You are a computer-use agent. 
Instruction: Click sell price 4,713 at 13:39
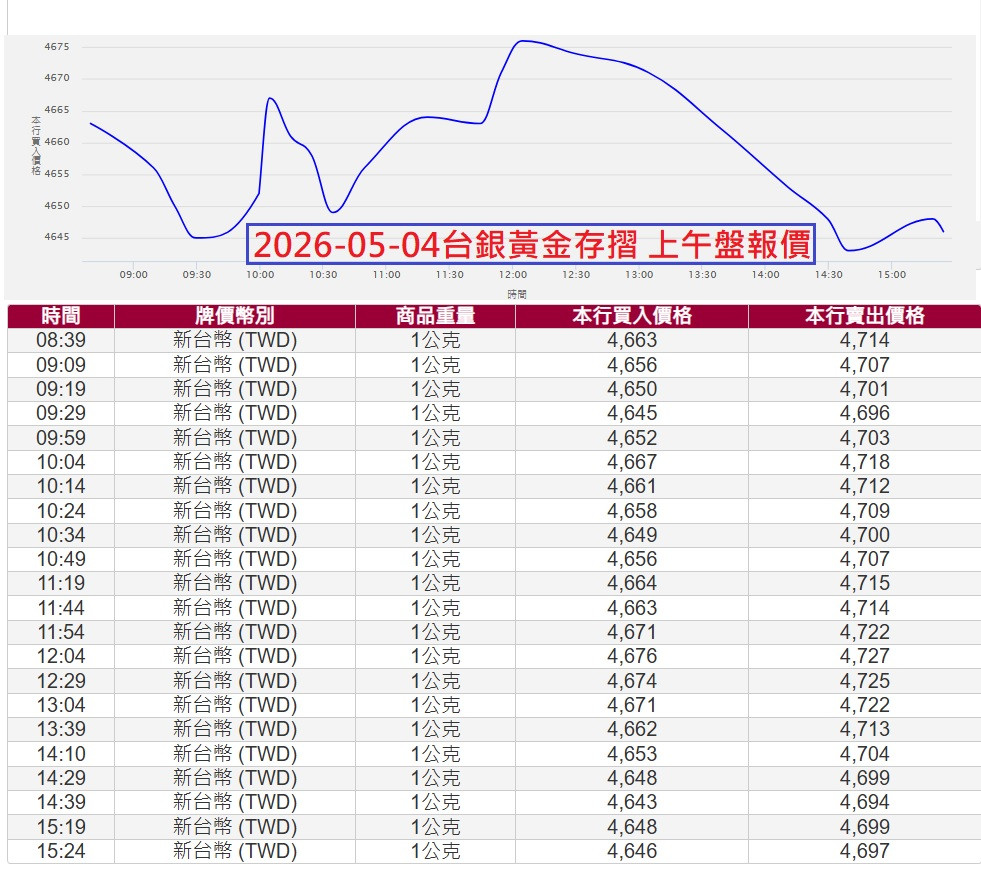click(x=865, y=729)
